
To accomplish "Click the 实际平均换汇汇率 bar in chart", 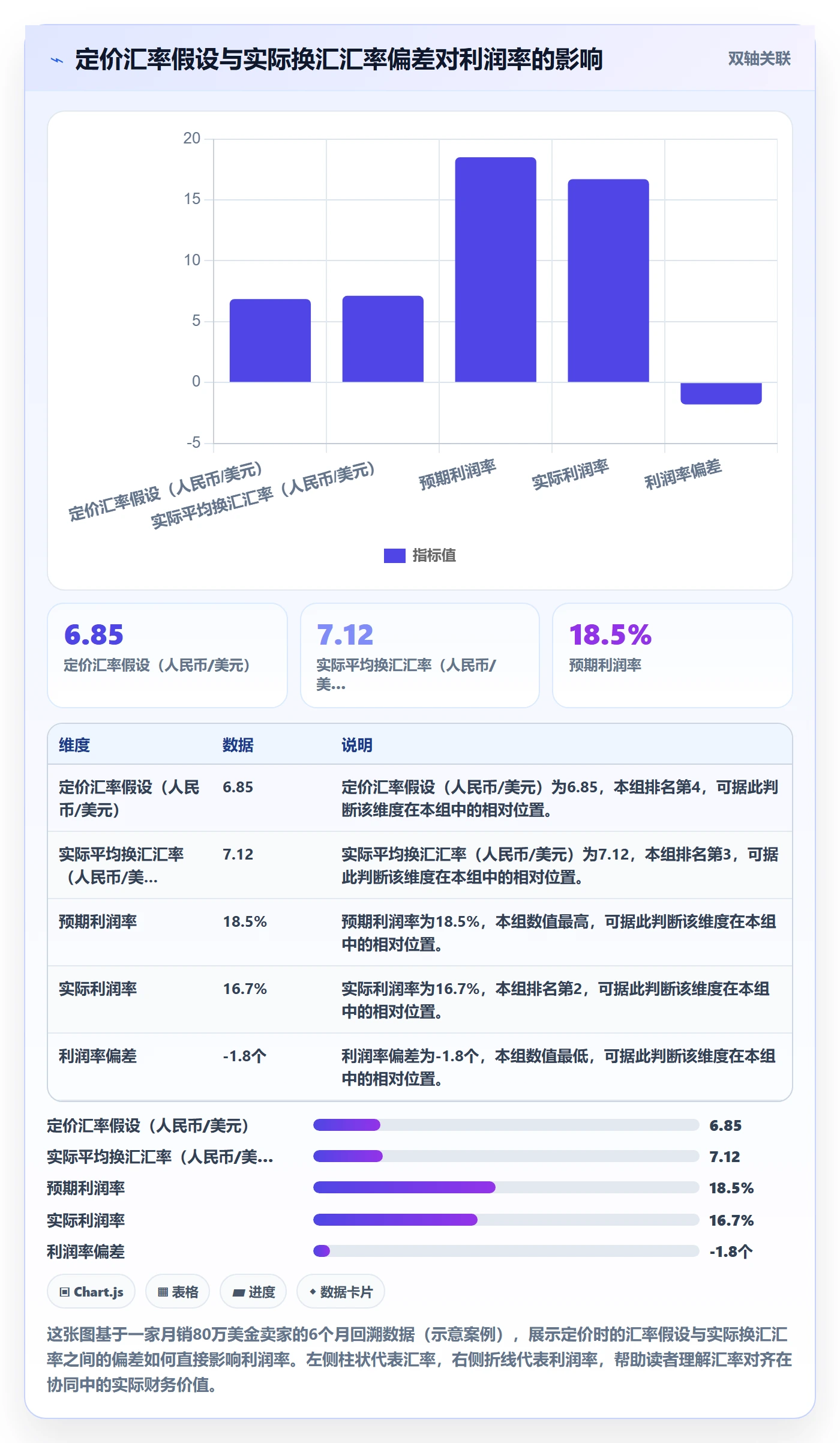I will [x=383, y=339].
